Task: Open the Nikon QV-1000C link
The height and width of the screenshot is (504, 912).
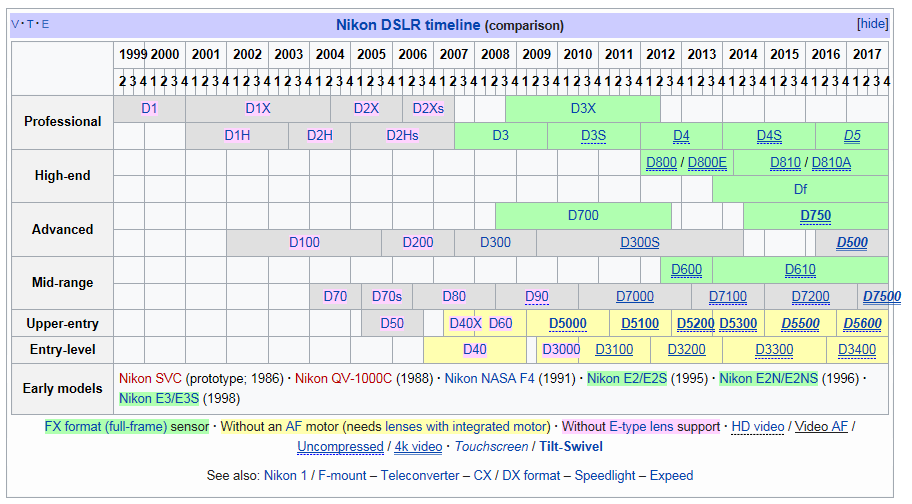Action: (343, 378)
